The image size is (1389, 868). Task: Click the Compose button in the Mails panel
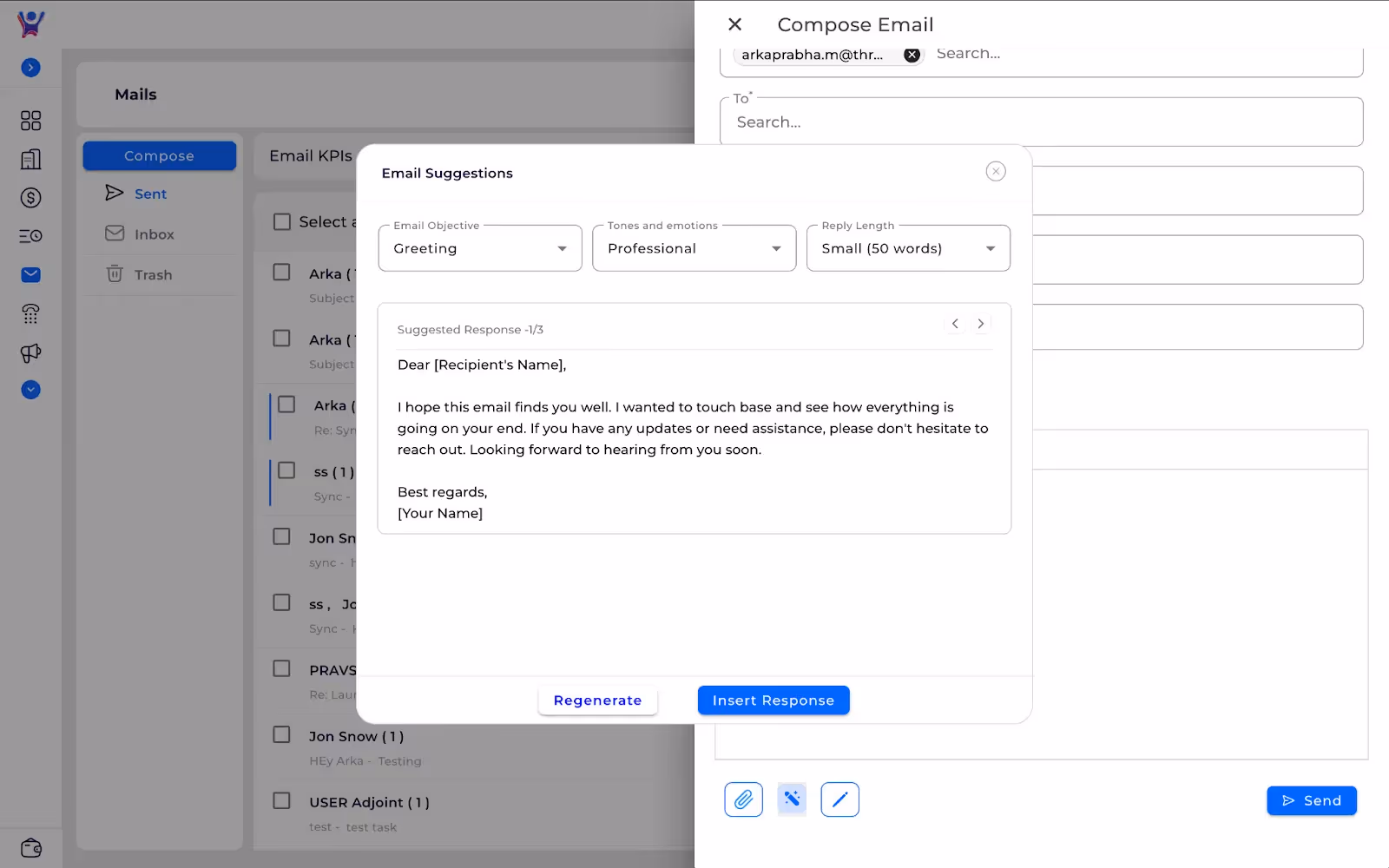[x=160, y=156]
